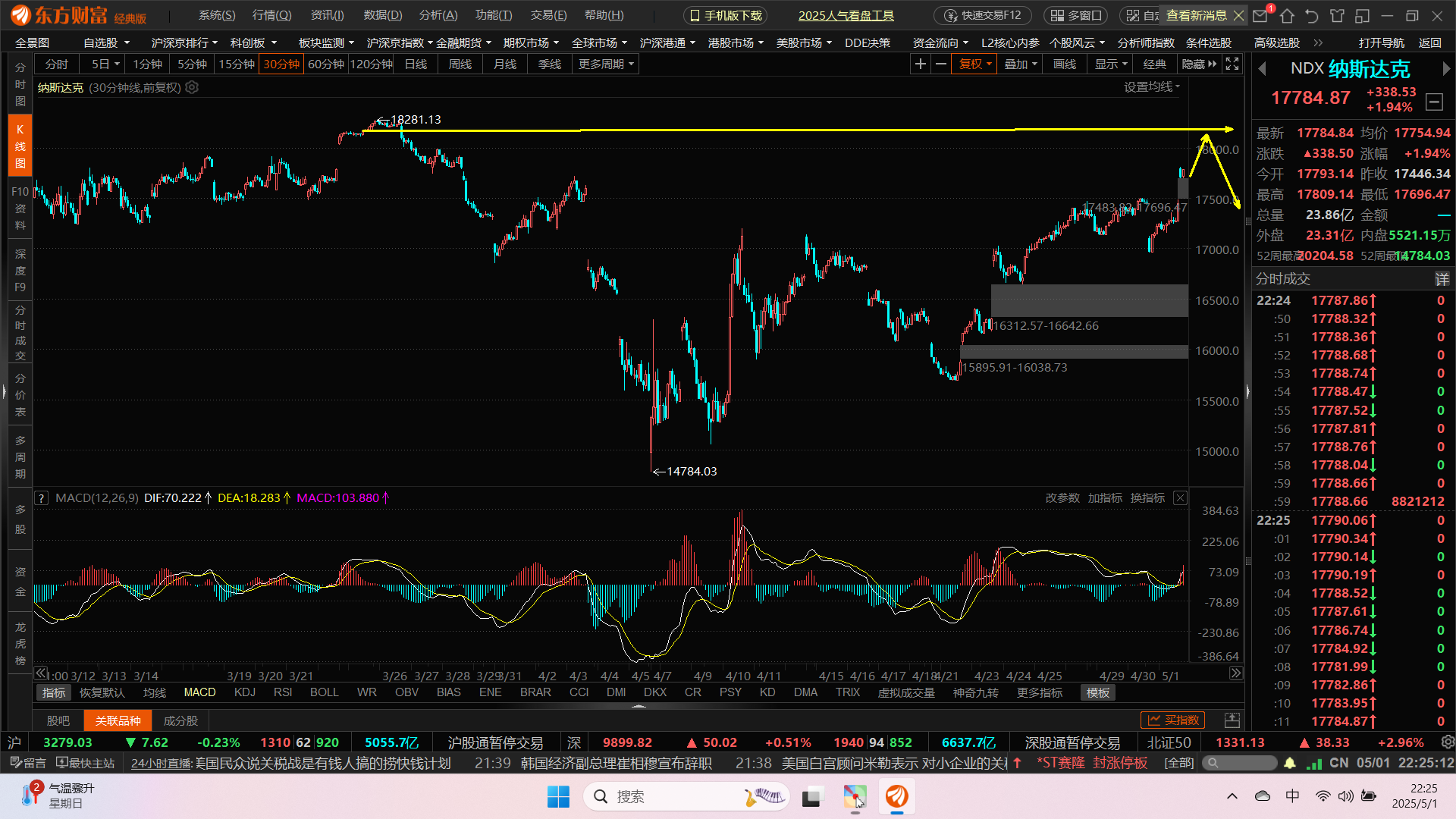
Task: Select the KDJ indicator
Action: 245,692
